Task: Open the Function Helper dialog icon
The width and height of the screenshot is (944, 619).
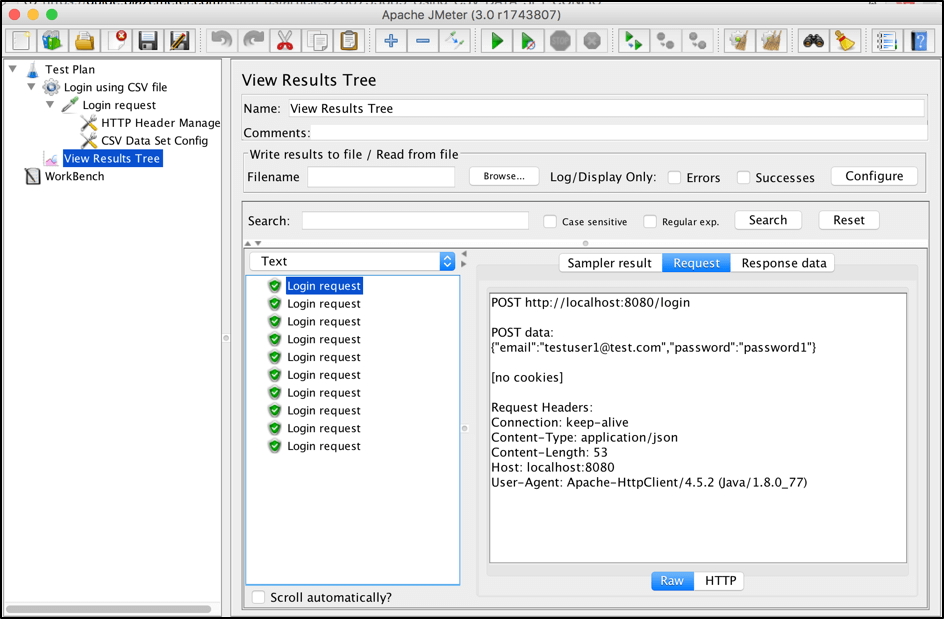Action: [887, 41]
